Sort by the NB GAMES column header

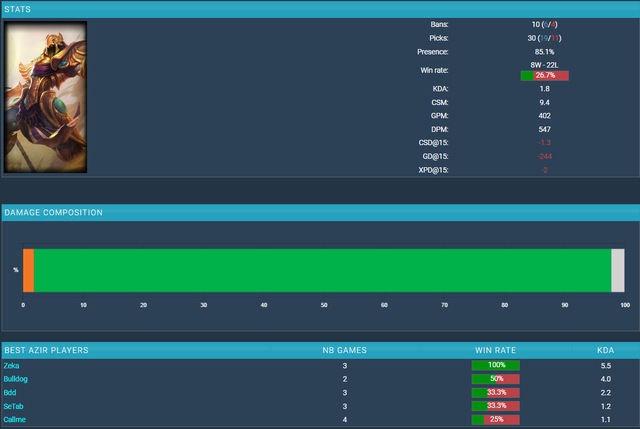[x=344, y=350]
